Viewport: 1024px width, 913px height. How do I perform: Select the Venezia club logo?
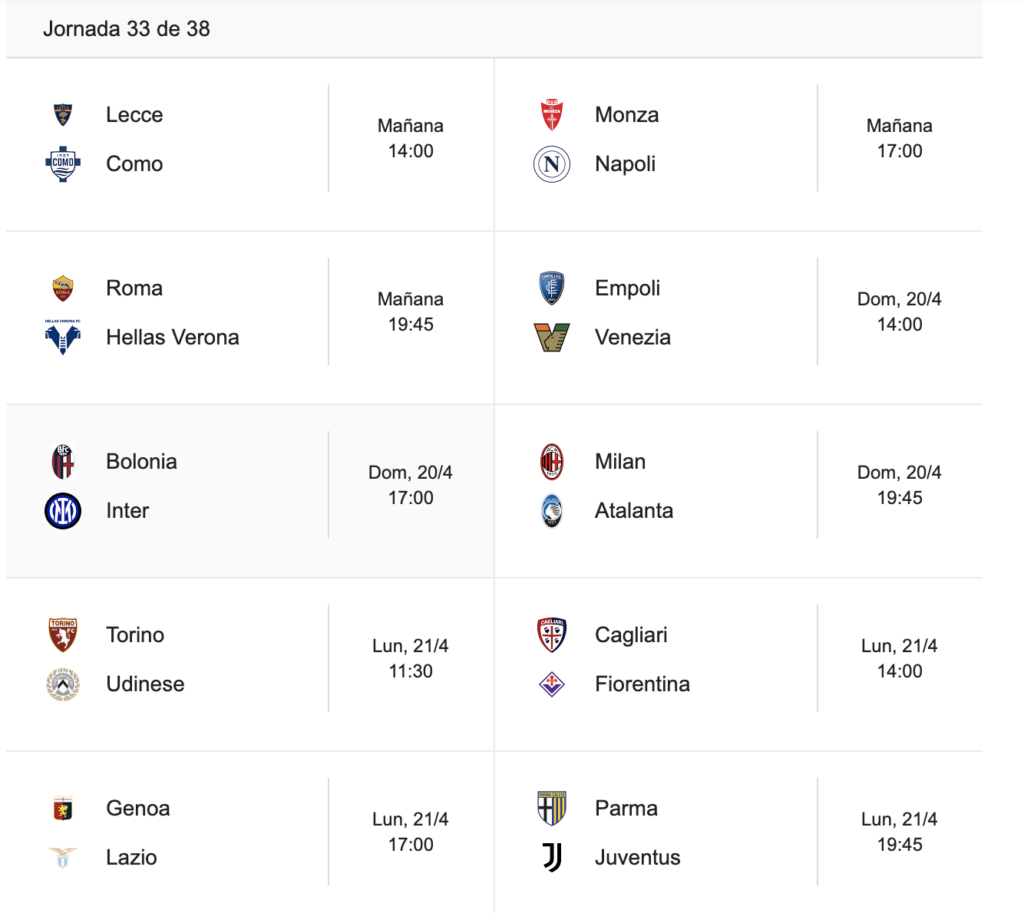coord(552,337)
